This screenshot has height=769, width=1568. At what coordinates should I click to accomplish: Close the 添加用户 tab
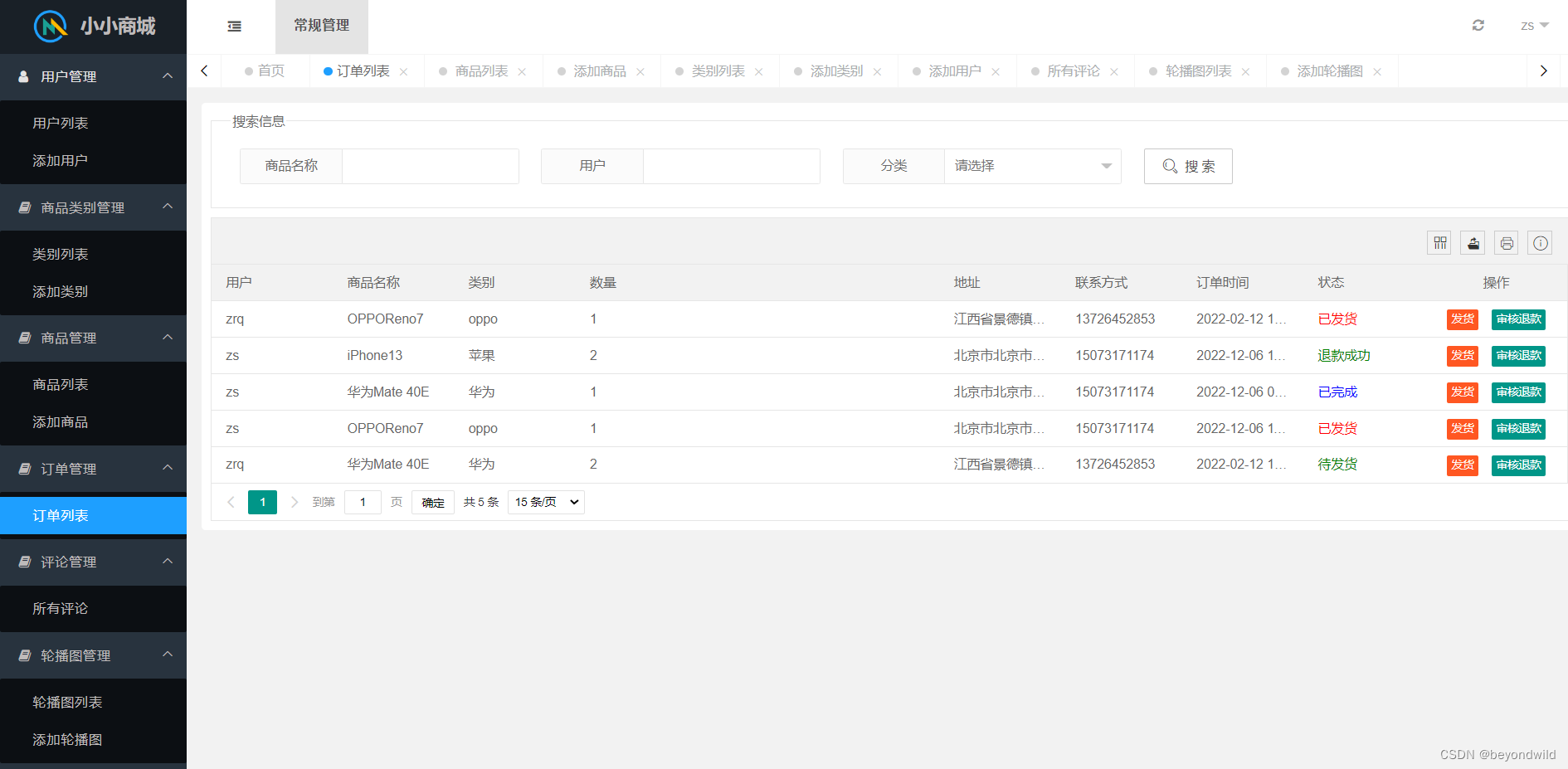coord(996,72)
